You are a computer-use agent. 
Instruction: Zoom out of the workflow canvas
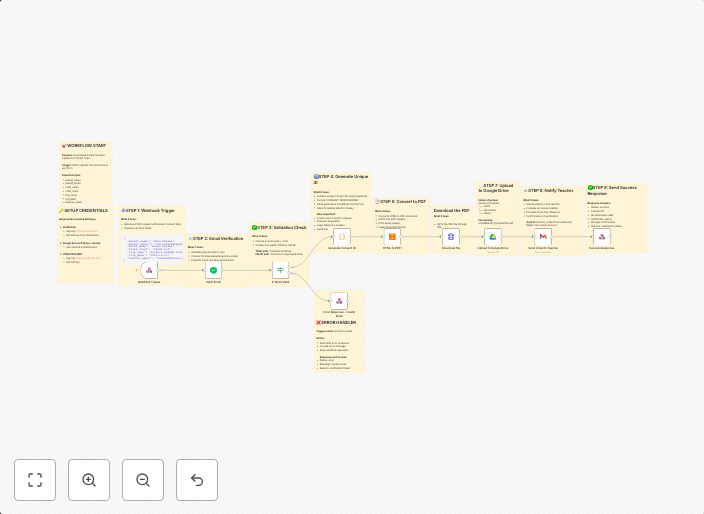point(143,480)
